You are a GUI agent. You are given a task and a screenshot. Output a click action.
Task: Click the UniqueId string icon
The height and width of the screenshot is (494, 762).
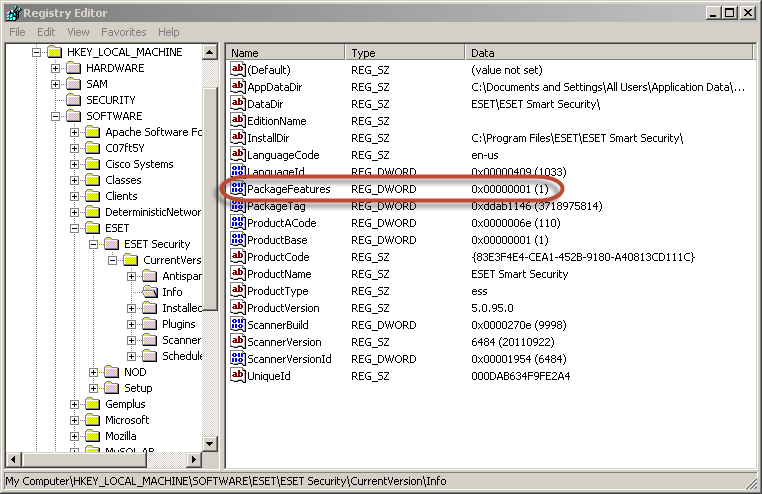[x=238, y=375]
